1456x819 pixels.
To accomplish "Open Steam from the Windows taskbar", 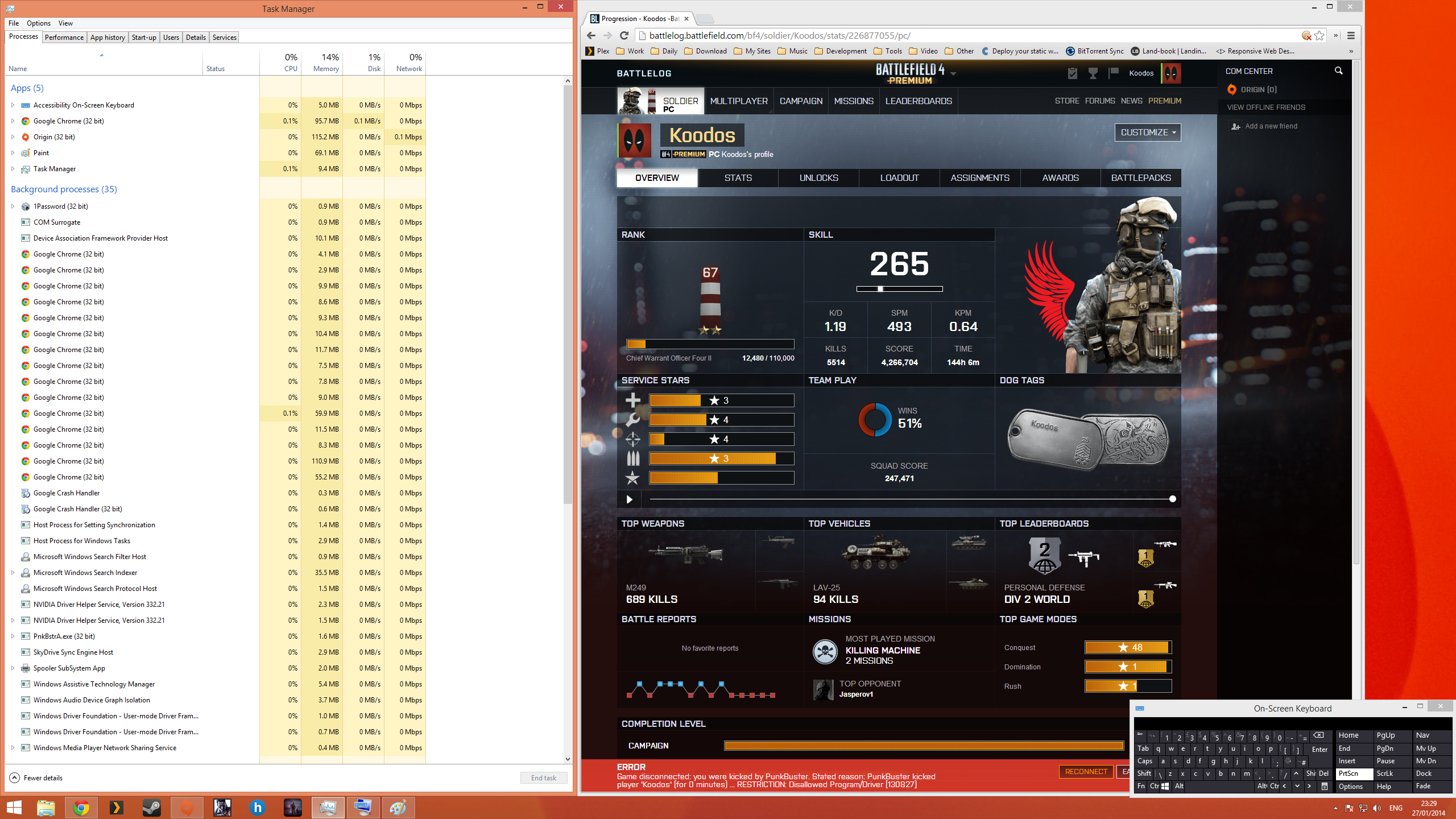I will click(151, 808).
